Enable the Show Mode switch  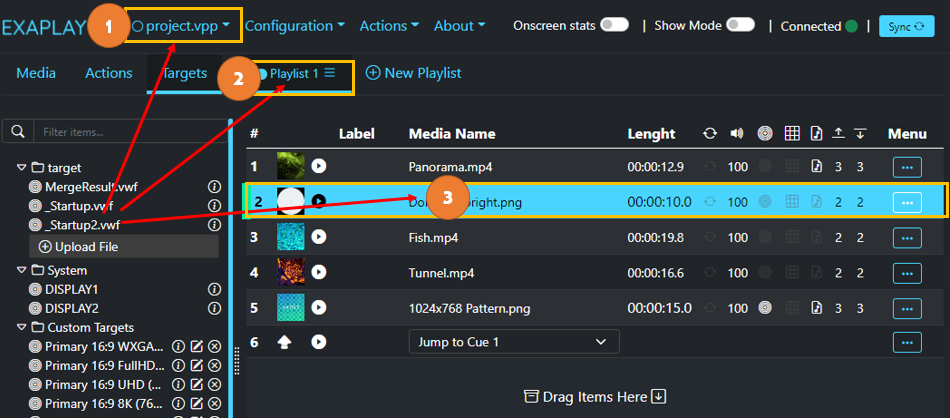[x=740, y=25]
